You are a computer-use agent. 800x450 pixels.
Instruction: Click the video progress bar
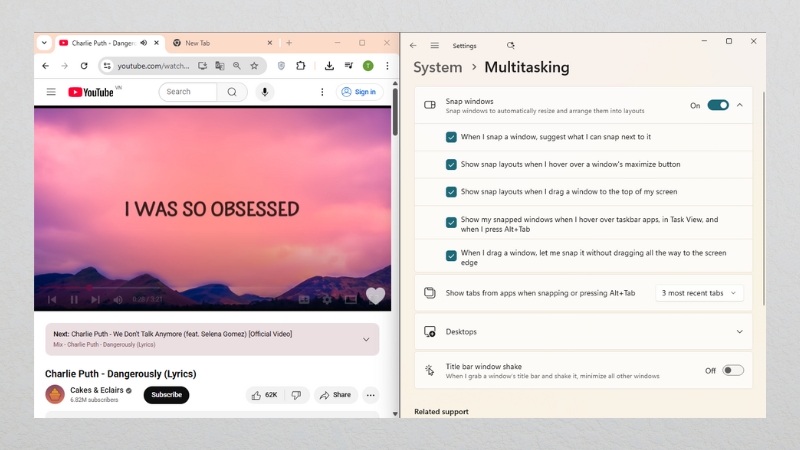coord(212,288)
